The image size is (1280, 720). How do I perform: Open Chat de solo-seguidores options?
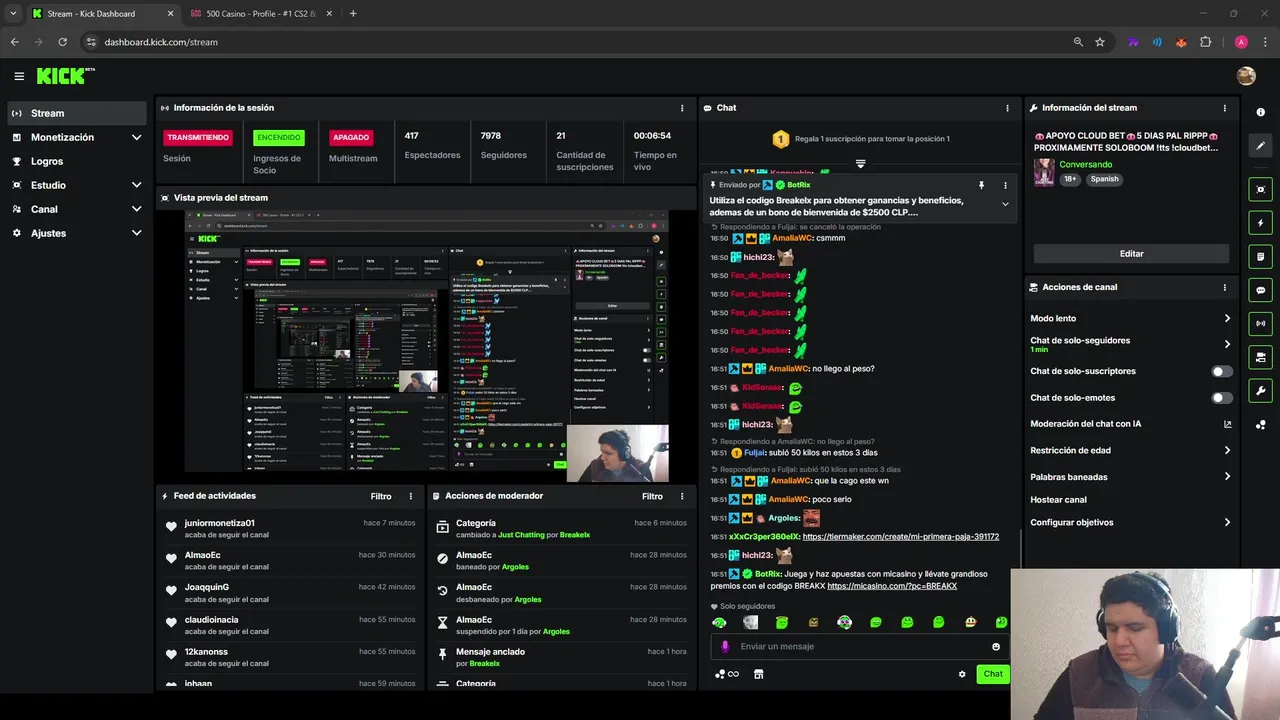1131,344
